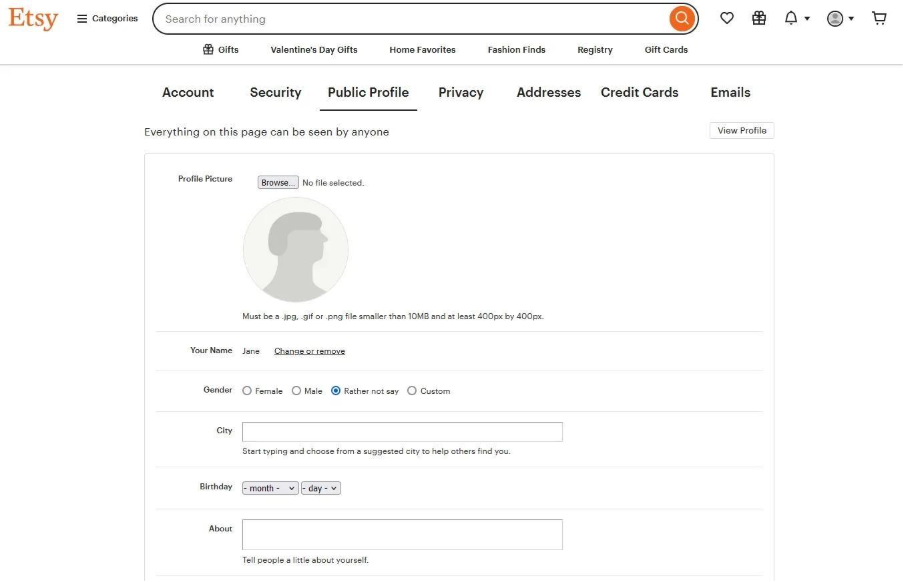Open the shopping cart
This screenshot has height=582, width=903.
[879, 18]
